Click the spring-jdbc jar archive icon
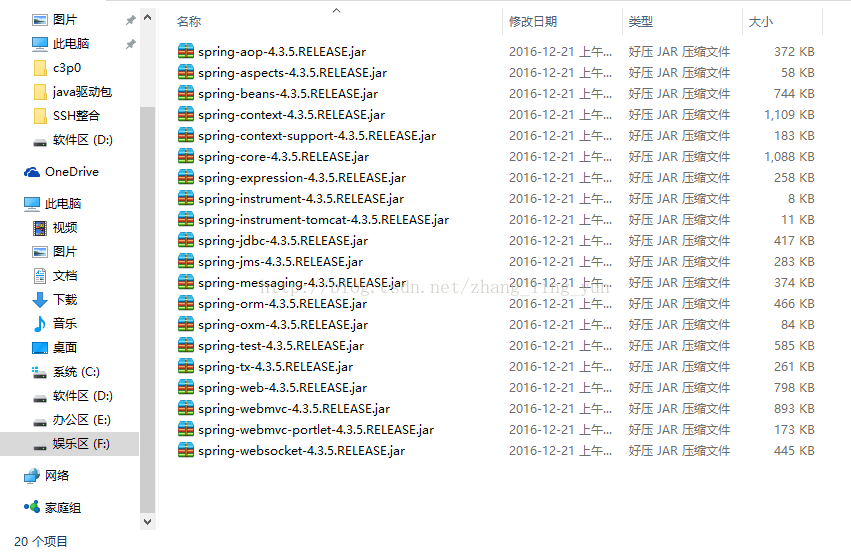This screenshot has width=851, height=552. (186, 240)
